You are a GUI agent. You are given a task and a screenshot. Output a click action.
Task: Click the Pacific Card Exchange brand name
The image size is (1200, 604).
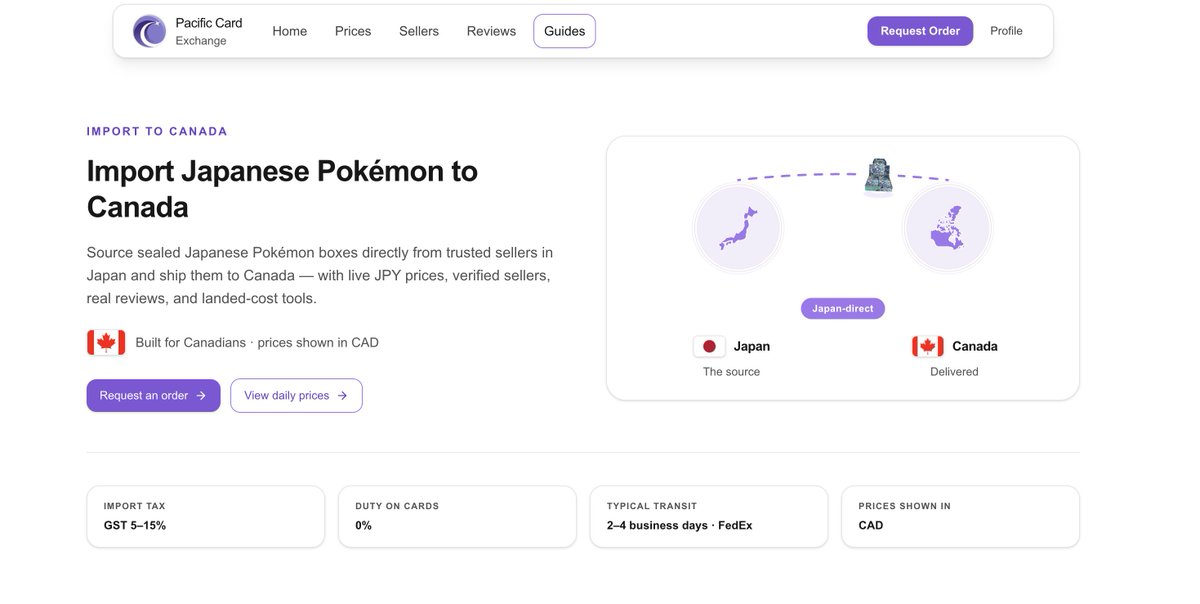coord(209,31)
